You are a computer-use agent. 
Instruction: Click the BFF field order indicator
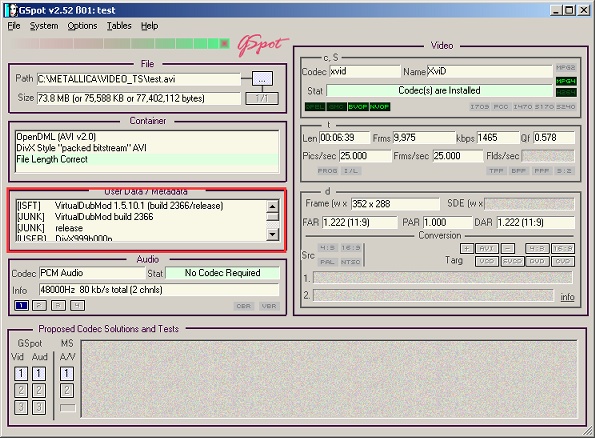pyautogui.click(x=519, y=171)
